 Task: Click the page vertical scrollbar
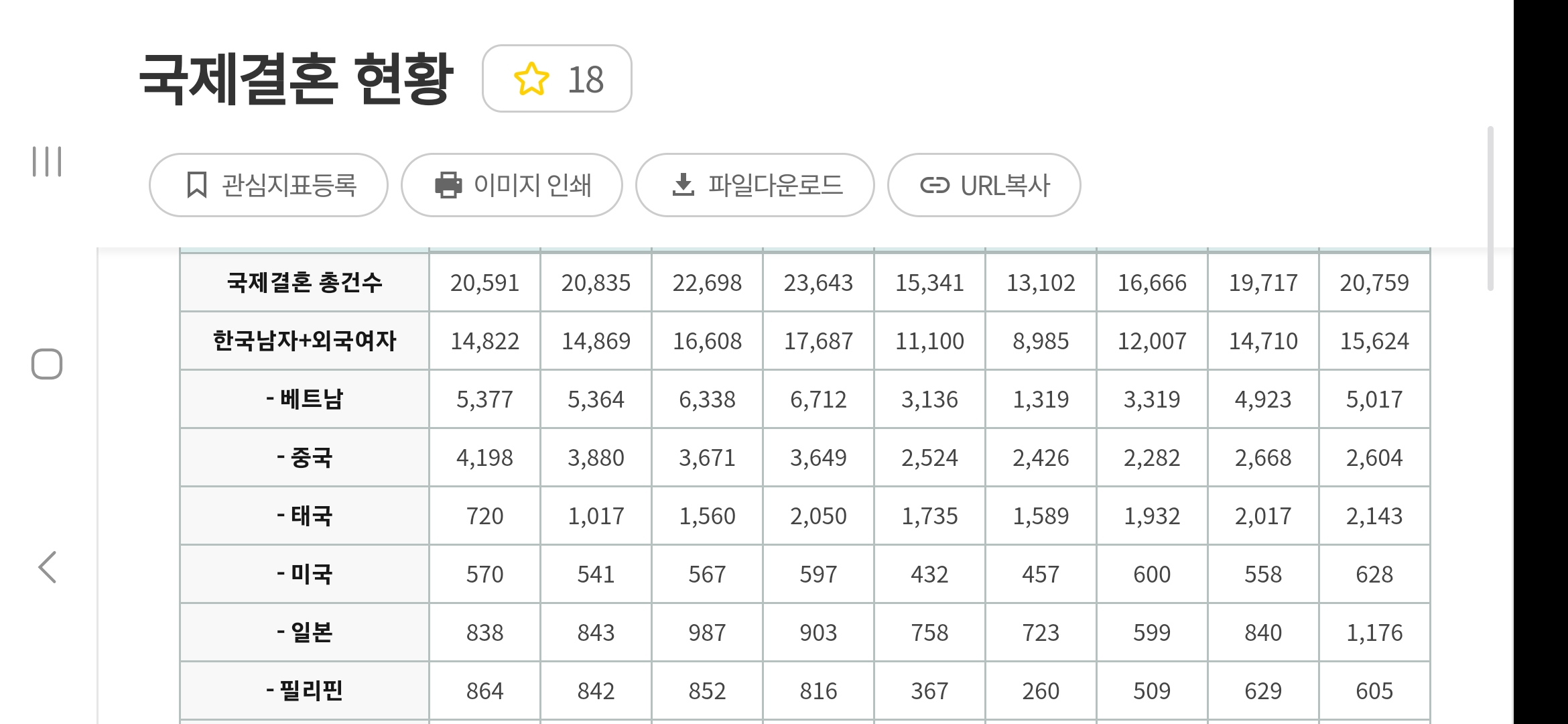coord(1490,208)
